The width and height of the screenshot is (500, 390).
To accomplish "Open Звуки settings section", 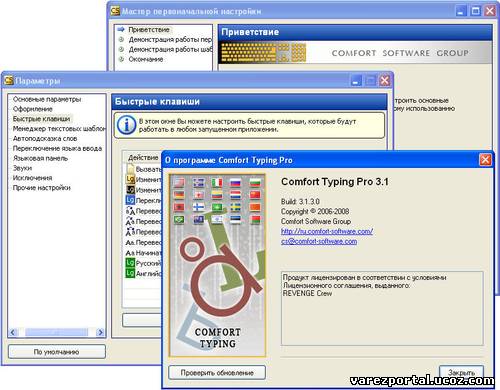I will point(22,168).
